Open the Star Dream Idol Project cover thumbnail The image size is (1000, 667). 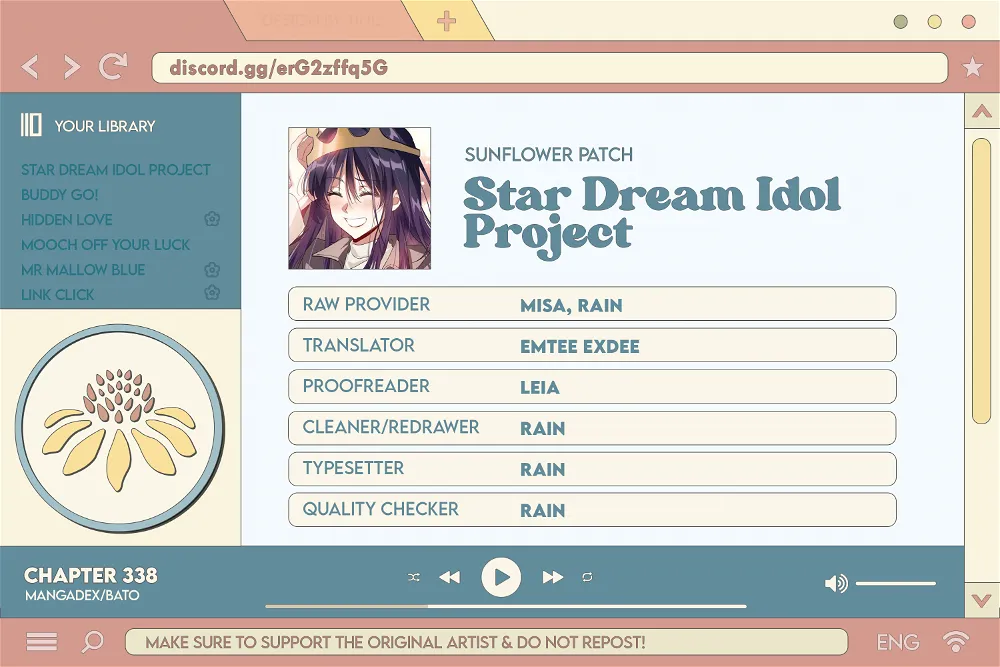click(360, 198)
